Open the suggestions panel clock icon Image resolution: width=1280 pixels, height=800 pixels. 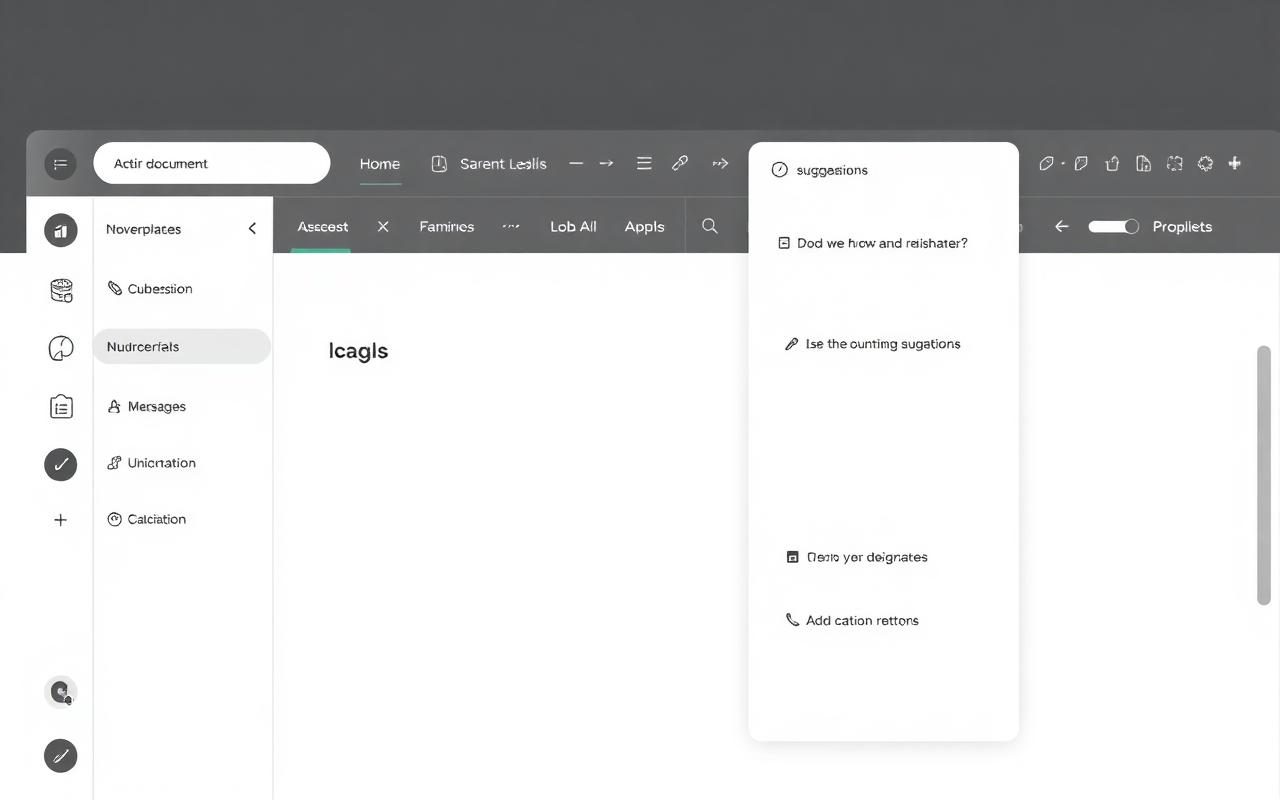coord(779,170)
